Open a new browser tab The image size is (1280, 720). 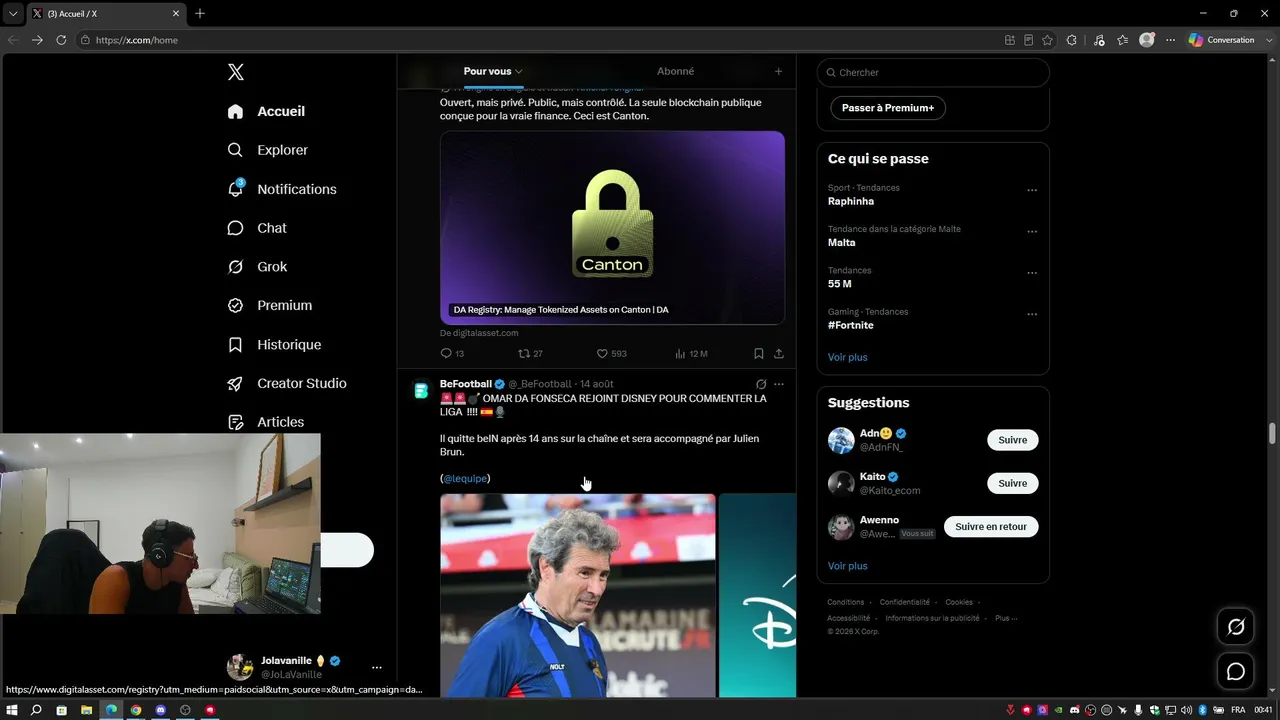point(200,13)
